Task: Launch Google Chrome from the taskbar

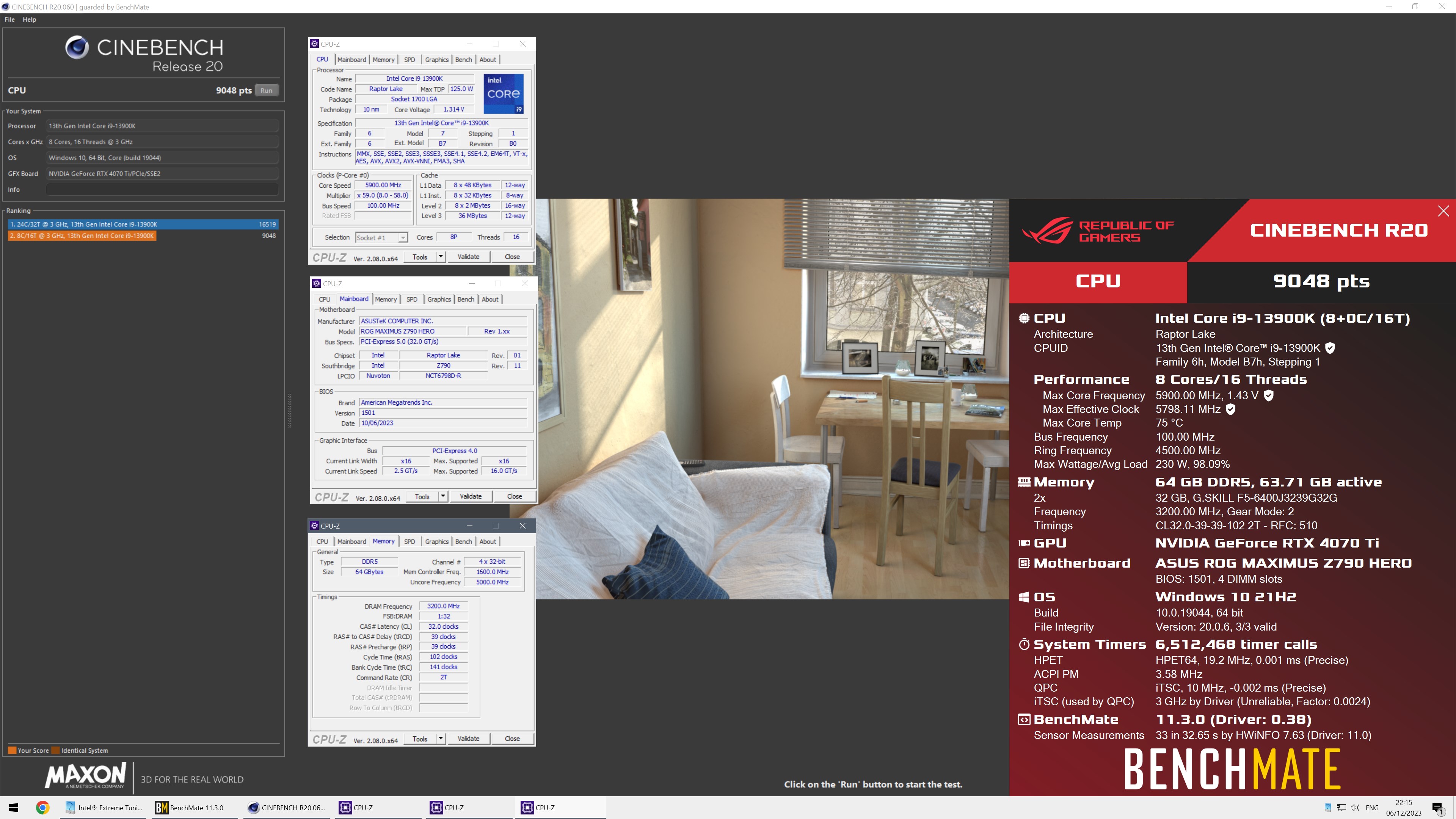Action: click(42, 808)
